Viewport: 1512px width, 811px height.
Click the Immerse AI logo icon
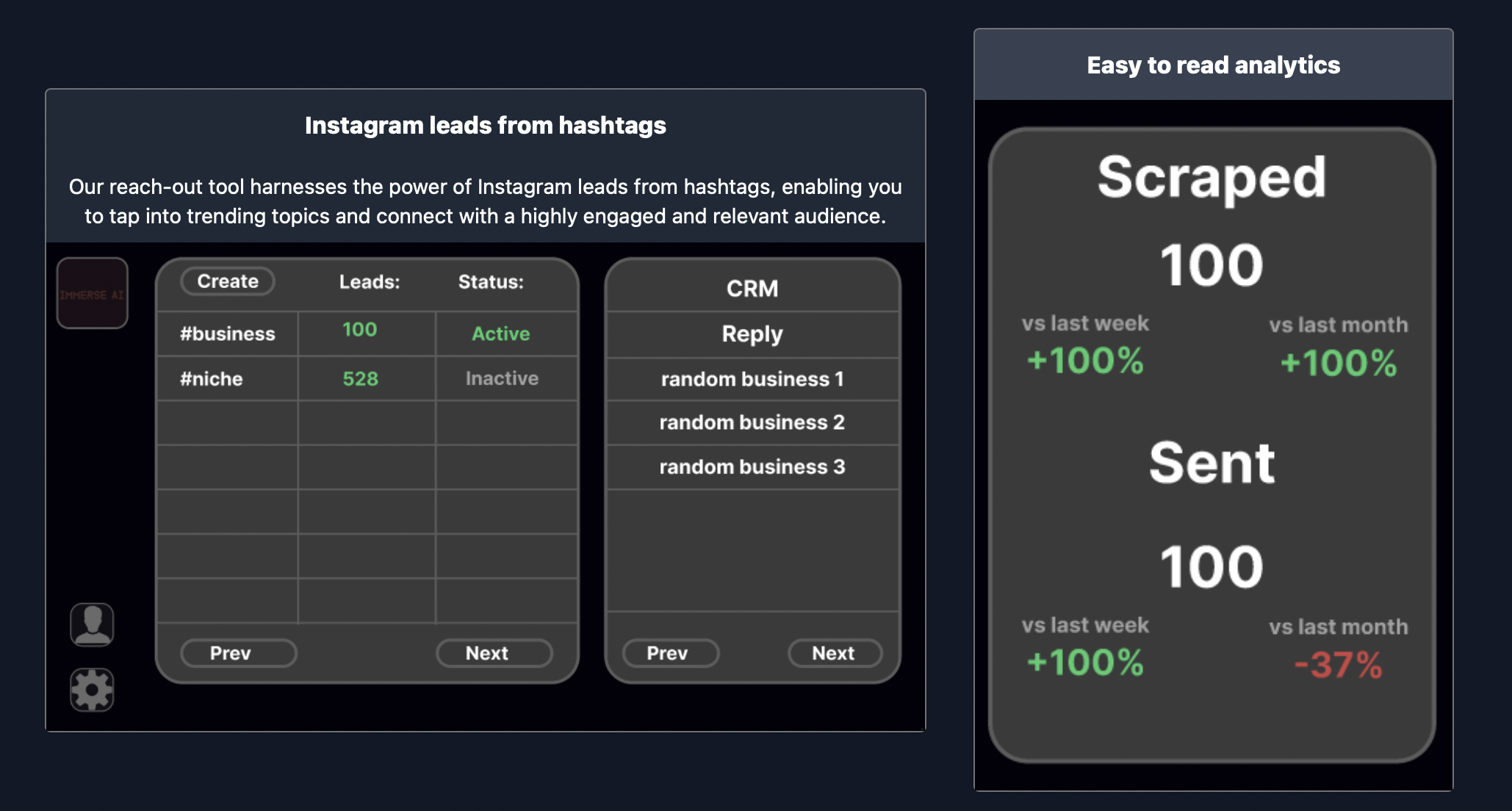[93, 293]
